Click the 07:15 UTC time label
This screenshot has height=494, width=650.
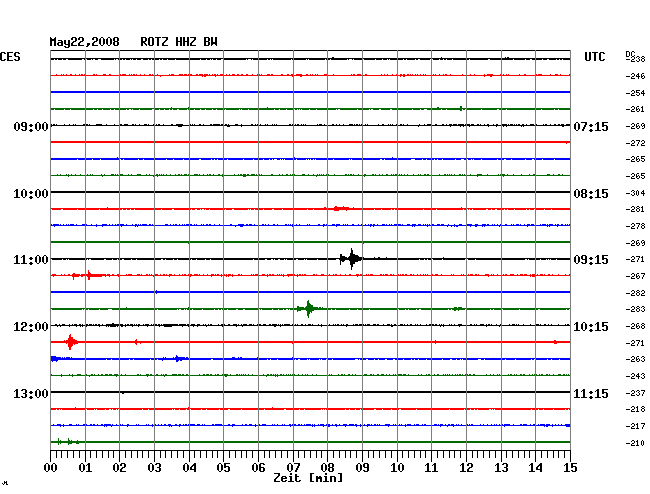591,126
